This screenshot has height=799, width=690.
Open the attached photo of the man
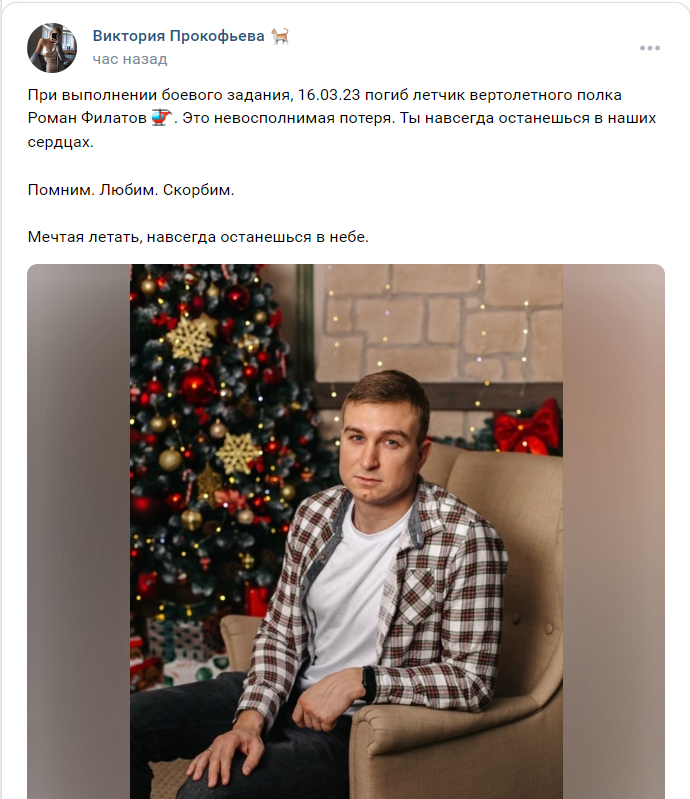[346, 531]
